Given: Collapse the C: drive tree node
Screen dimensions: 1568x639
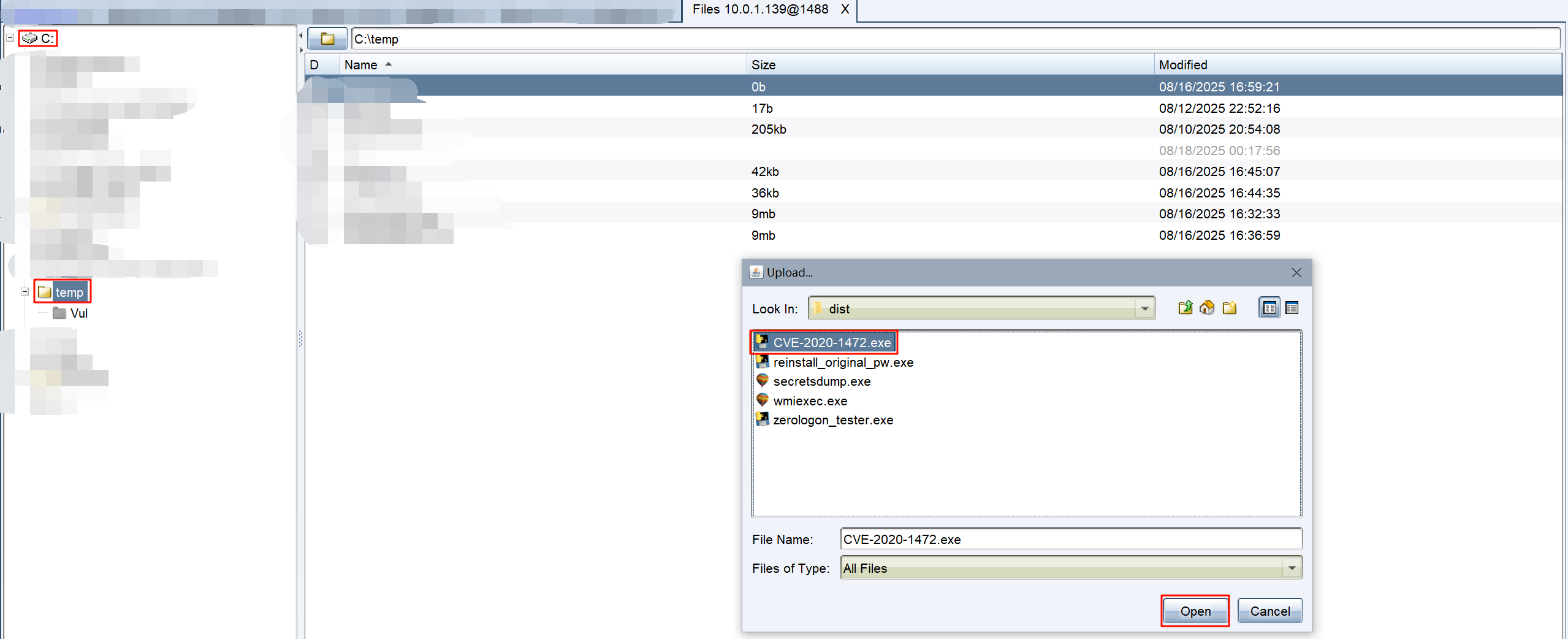Looking at the screenshot, I should coord(10,38).
